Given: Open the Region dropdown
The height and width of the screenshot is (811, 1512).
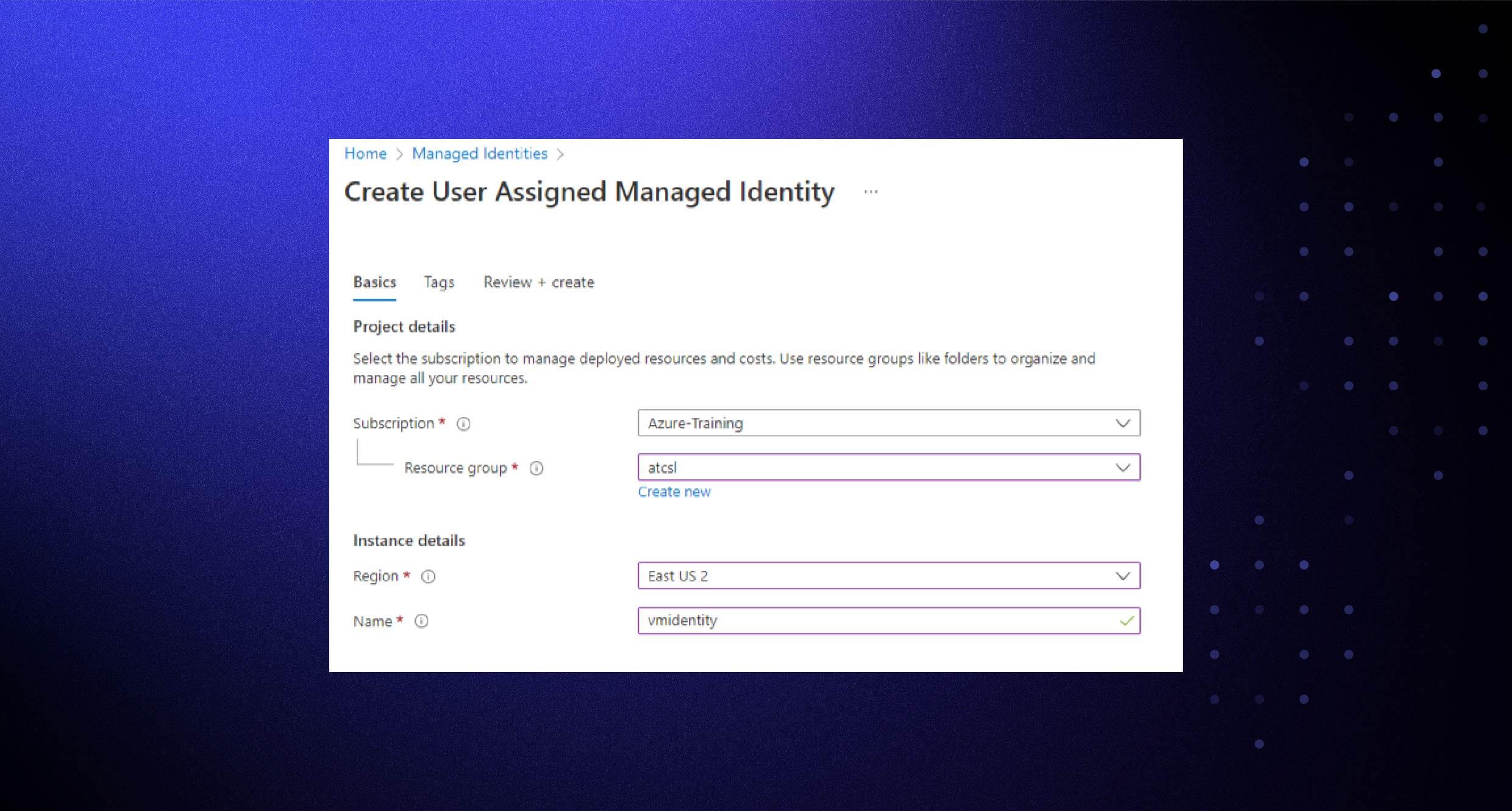Looking at the screenshot, I should tap(1122, 575).
